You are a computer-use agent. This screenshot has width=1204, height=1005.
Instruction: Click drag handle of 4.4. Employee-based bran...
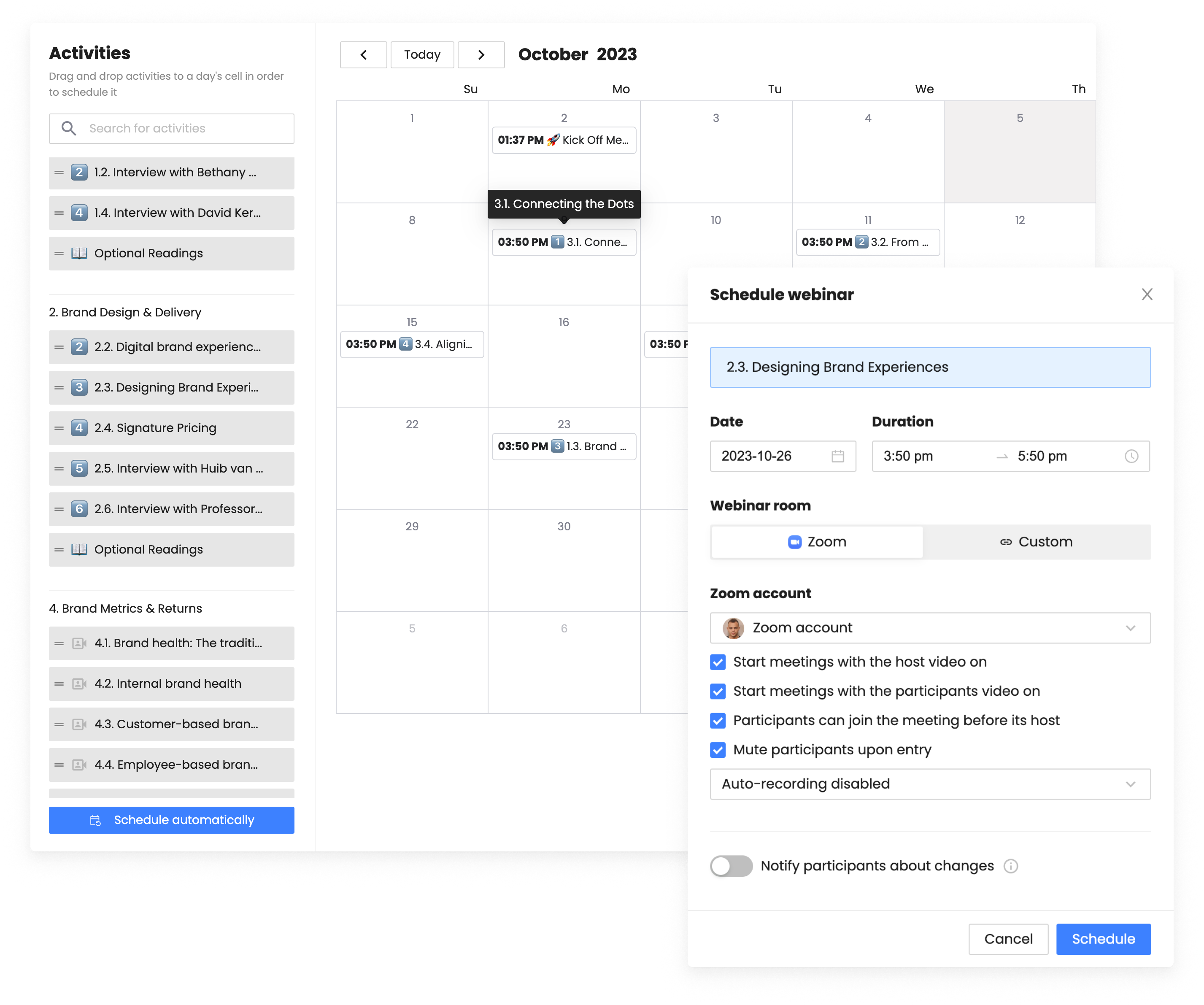[59, 765]
